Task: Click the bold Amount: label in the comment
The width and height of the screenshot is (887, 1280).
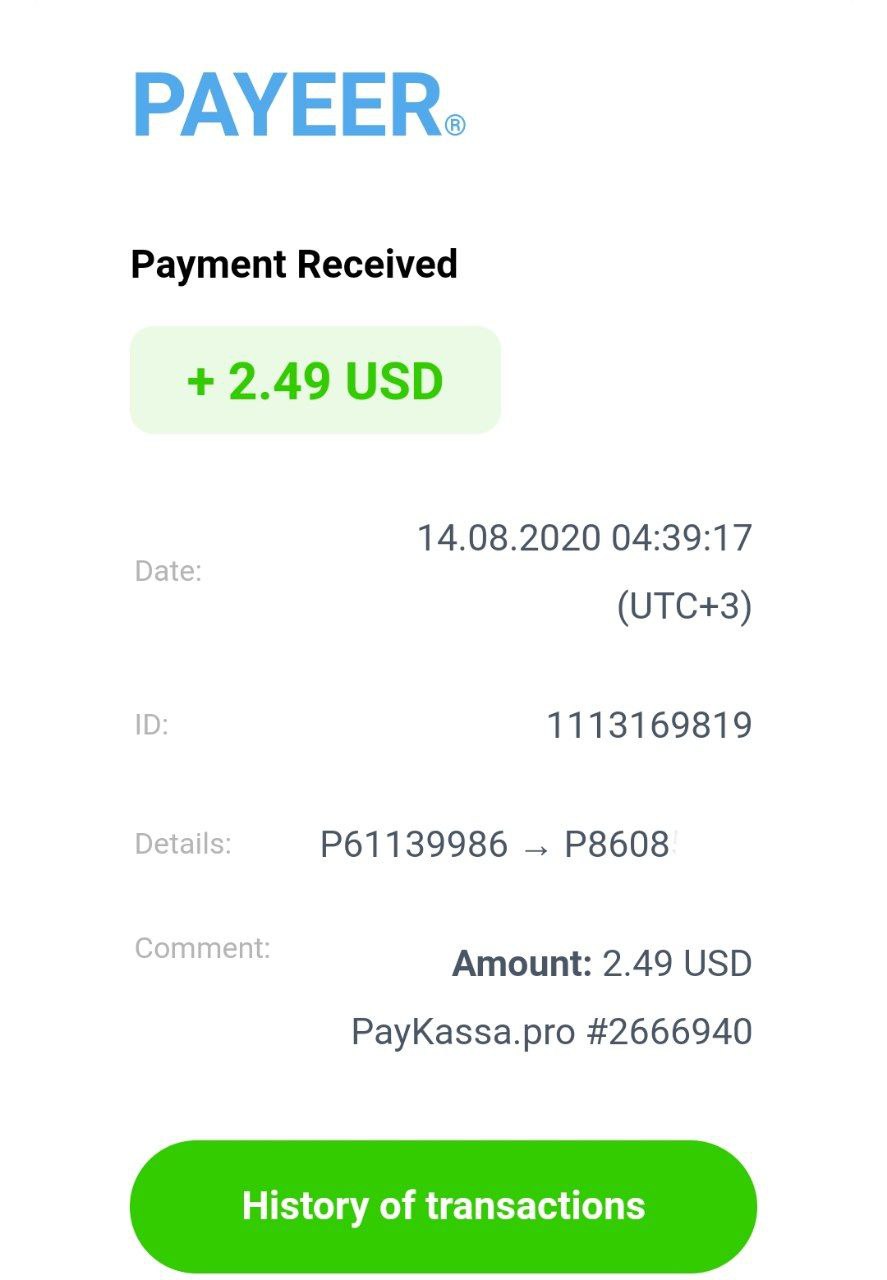Action: (x=522, y=964)
